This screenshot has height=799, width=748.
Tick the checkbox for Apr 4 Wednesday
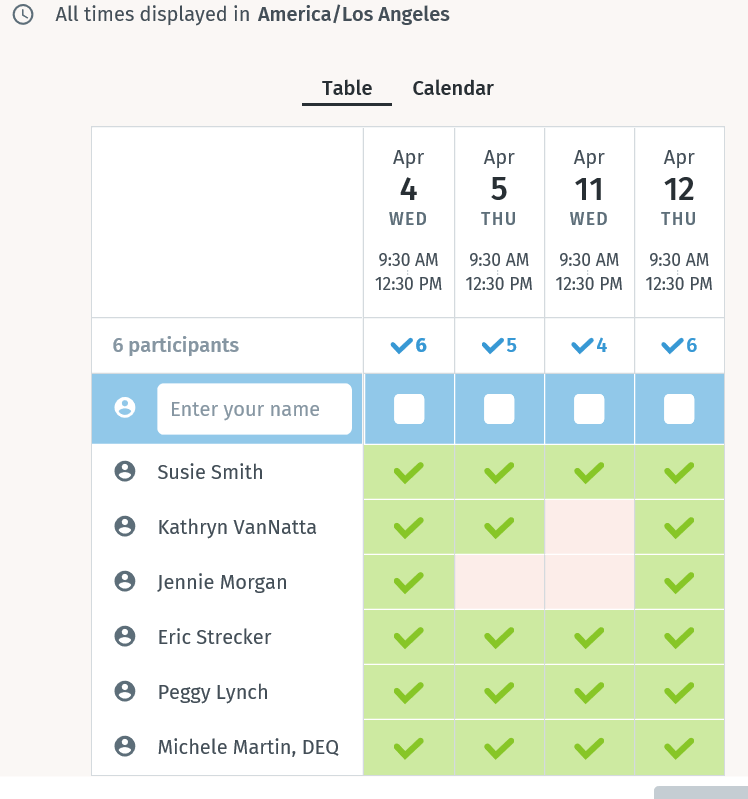pos(409,409)
